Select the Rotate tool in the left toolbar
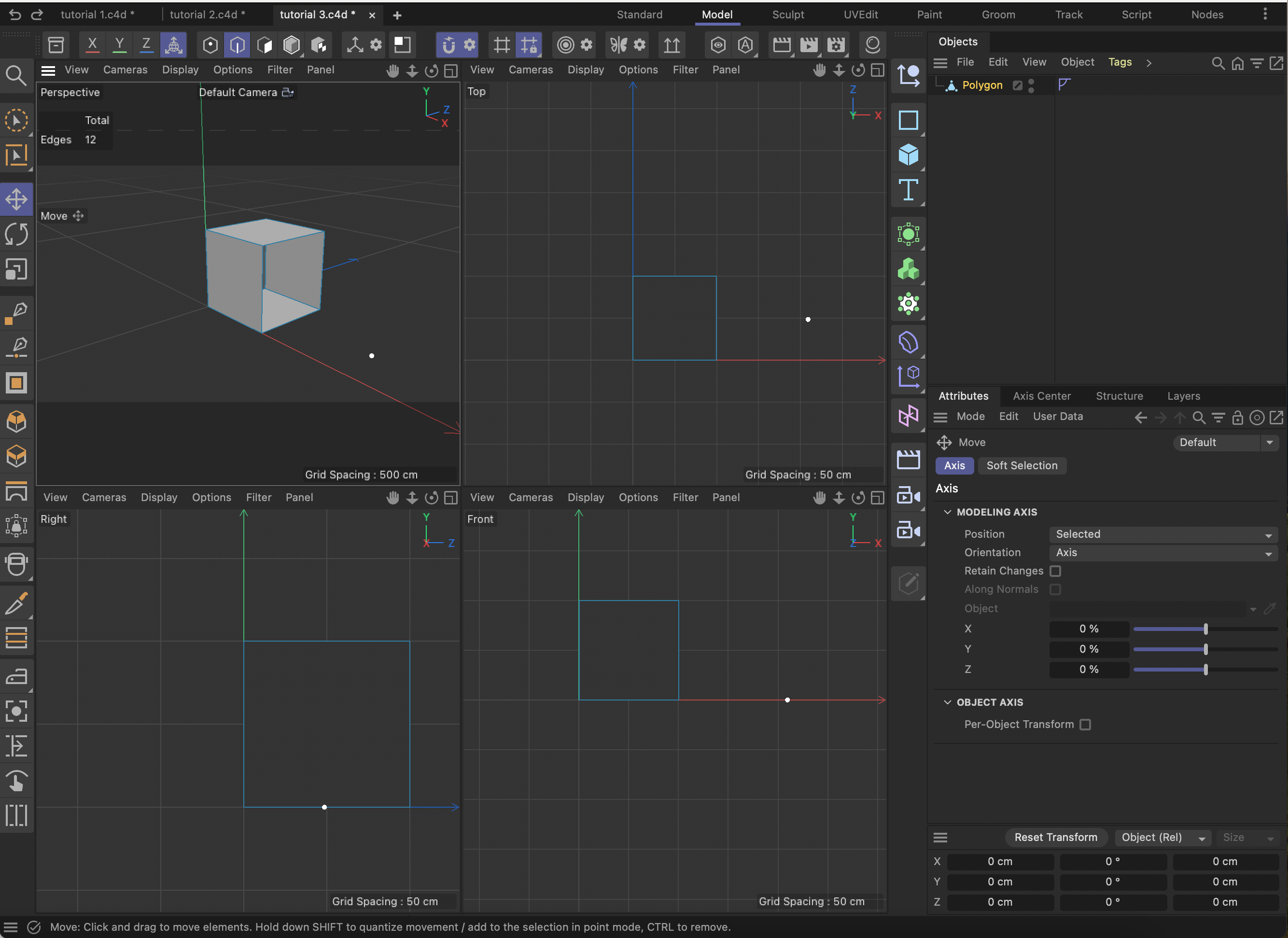This screenshot has height=938, width=1288. point(16,234)
